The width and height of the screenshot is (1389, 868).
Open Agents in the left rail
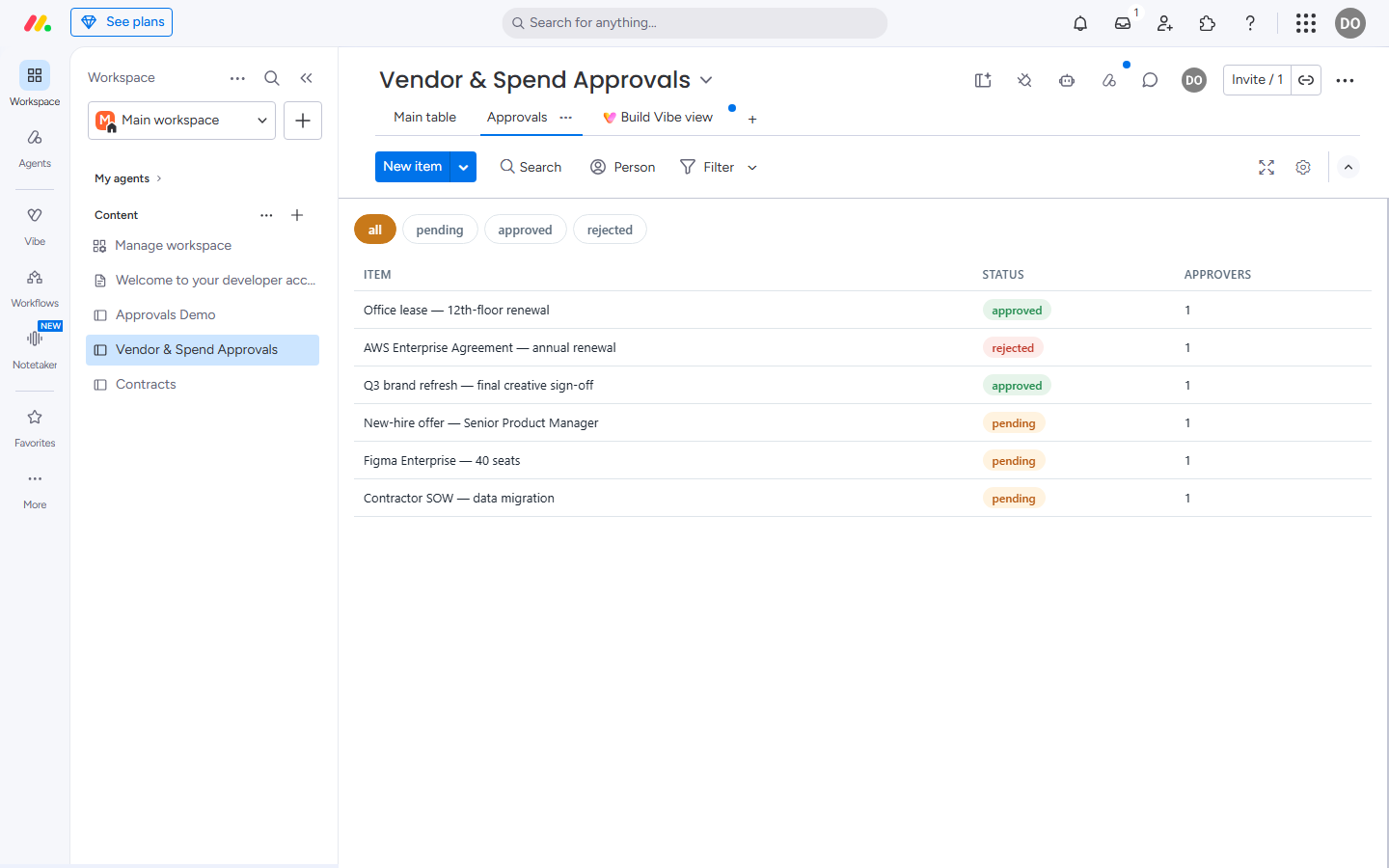pos(35,148)
